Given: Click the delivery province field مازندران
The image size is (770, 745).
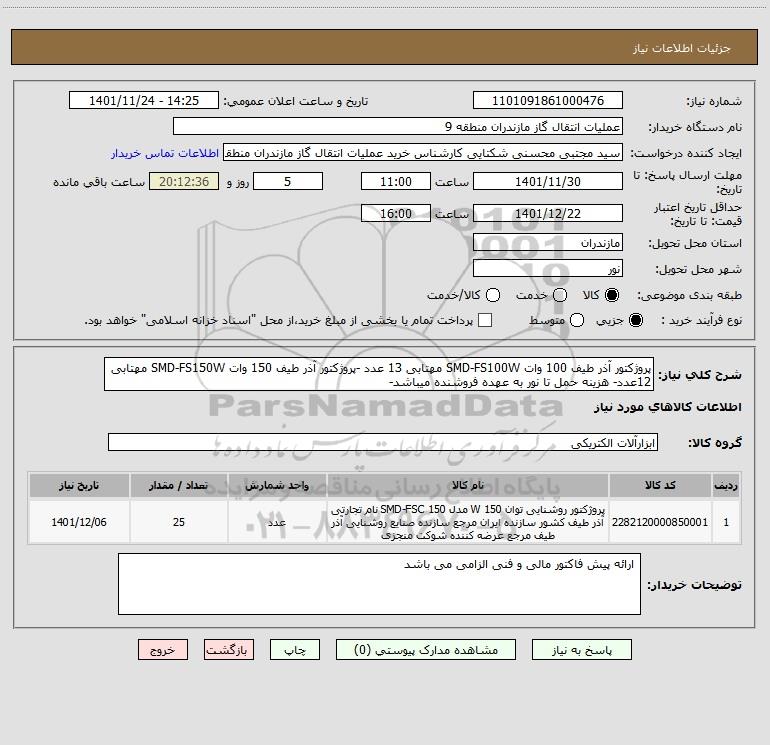Looking at the screenshot, I should click(x=548, y=243).
